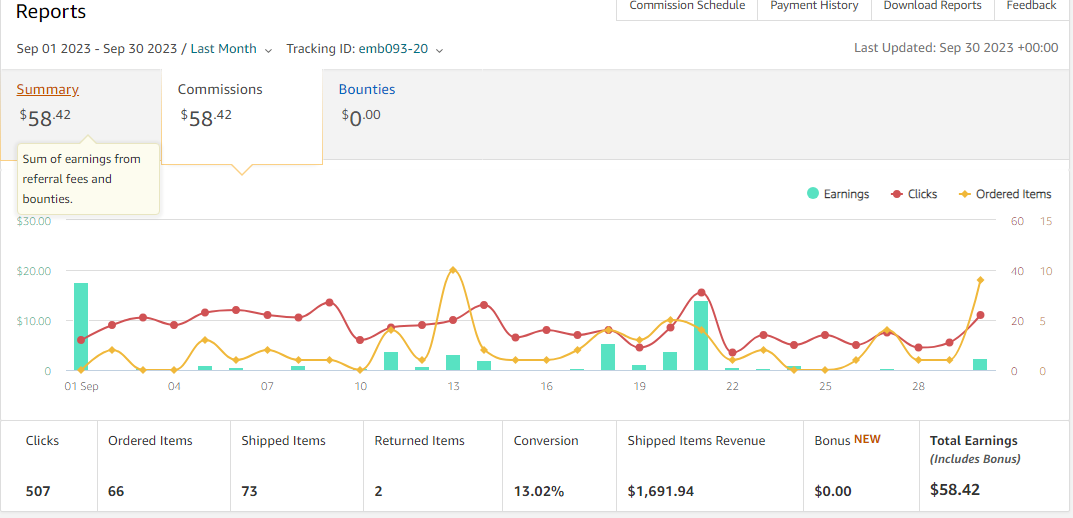Expand the Tracking ID emb093-20 dropdown
This screenshot has height=518, width=1073.
click(x=365, y=49)
